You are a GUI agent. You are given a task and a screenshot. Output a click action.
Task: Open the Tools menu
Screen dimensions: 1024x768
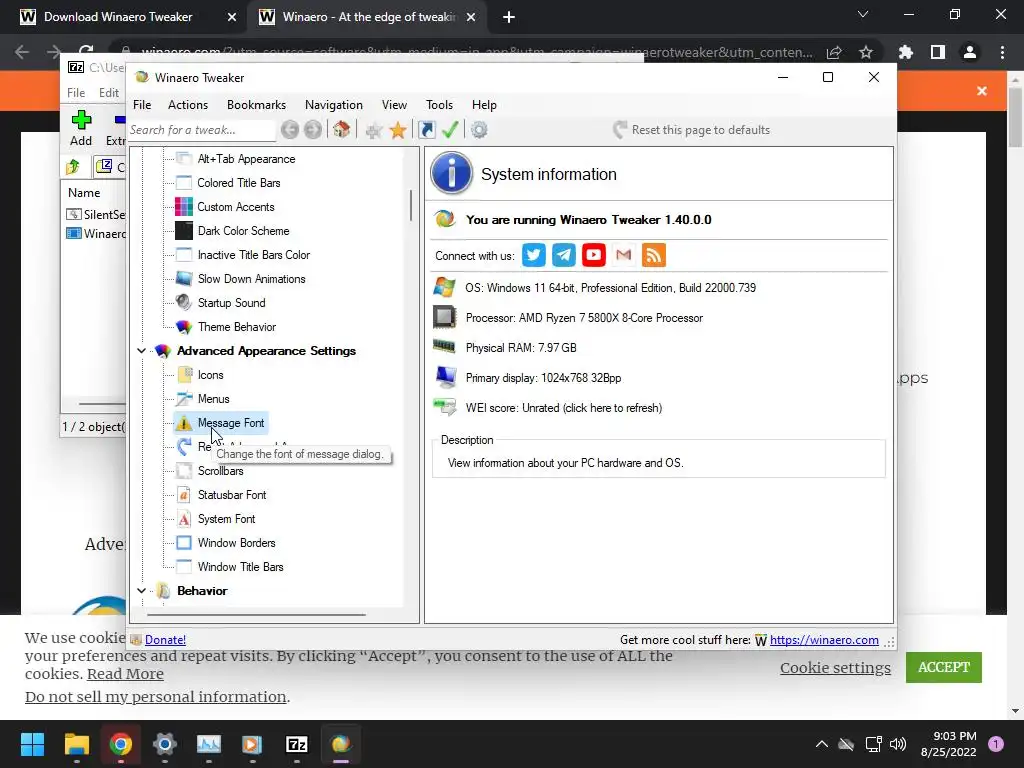point(439,104)
